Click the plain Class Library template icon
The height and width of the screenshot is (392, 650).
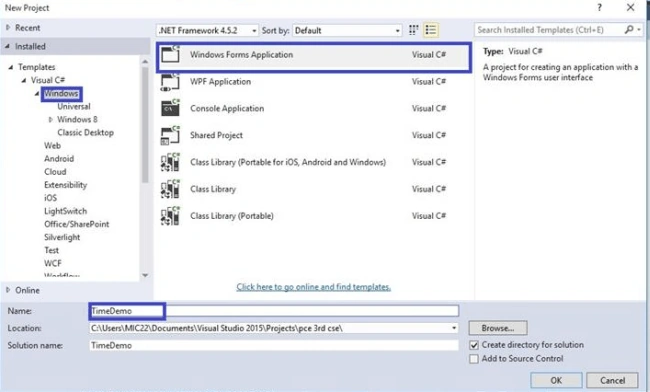click(x=170, y=189)
